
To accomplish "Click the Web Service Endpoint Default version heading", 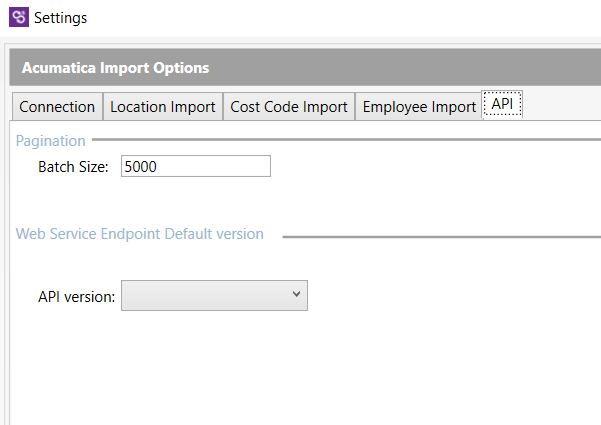I will [x=140, y=234].
